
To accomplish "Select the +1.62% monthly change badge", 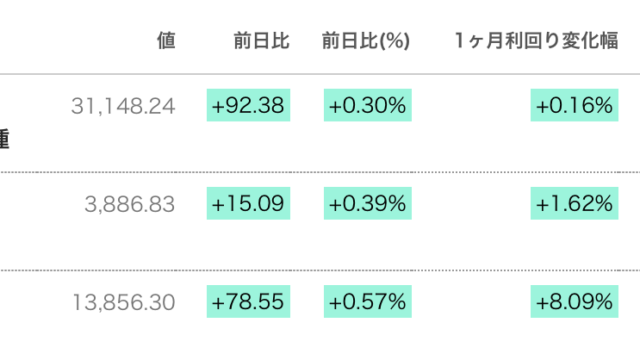I will point(574,203).
